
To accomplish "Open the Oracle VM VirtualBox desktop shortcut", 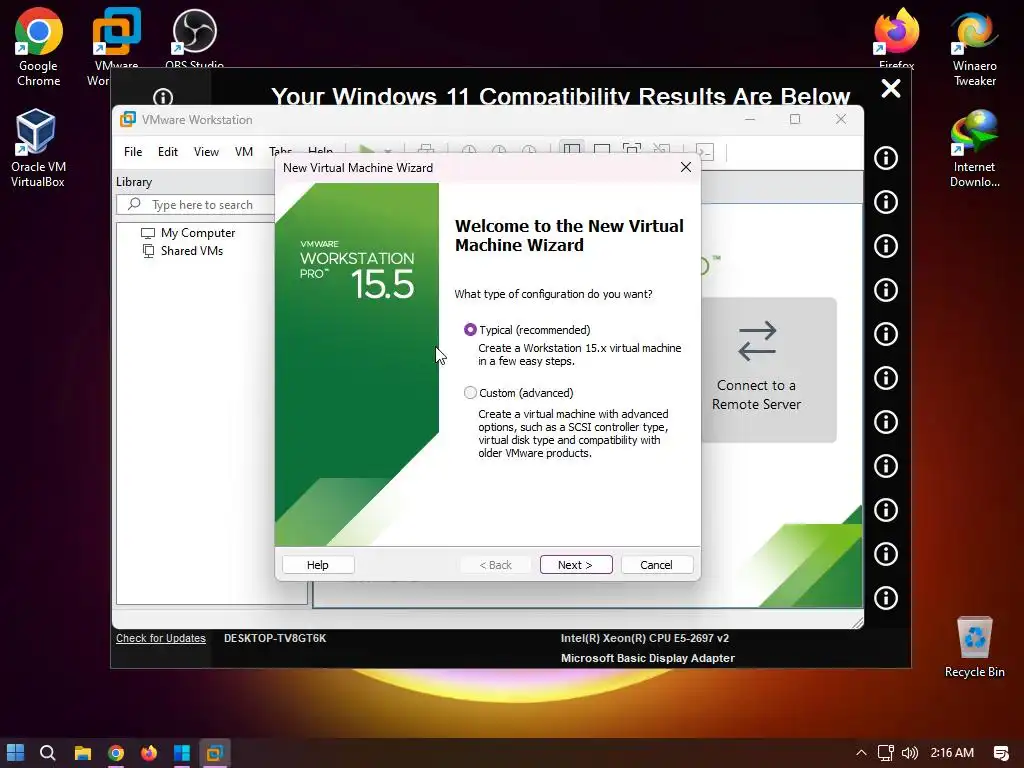I will (x=37, y=148).
